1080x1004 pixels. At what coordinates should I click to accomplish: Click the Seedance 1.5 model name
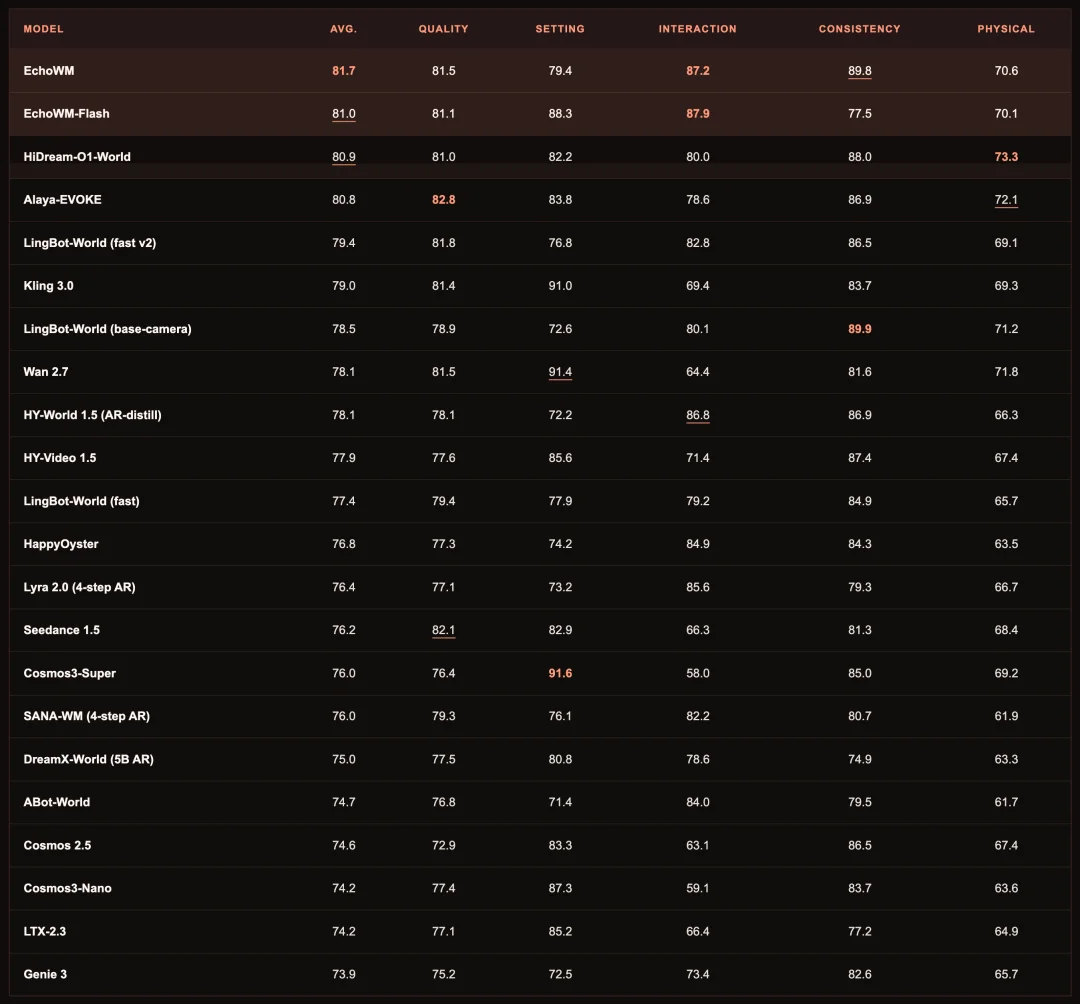tap(61, 630)
